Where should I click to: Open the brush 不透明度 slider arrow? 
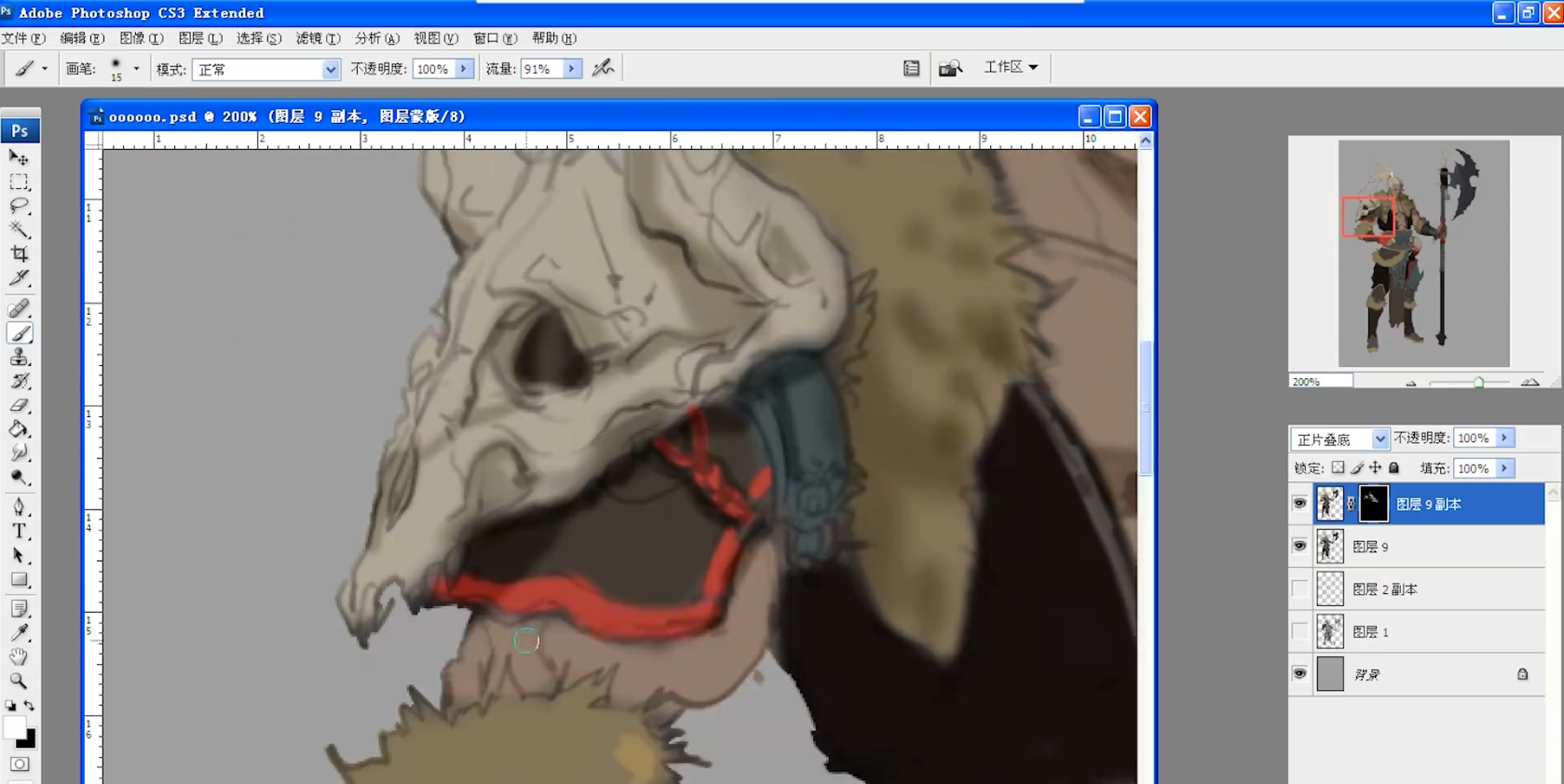click(464, 69)
